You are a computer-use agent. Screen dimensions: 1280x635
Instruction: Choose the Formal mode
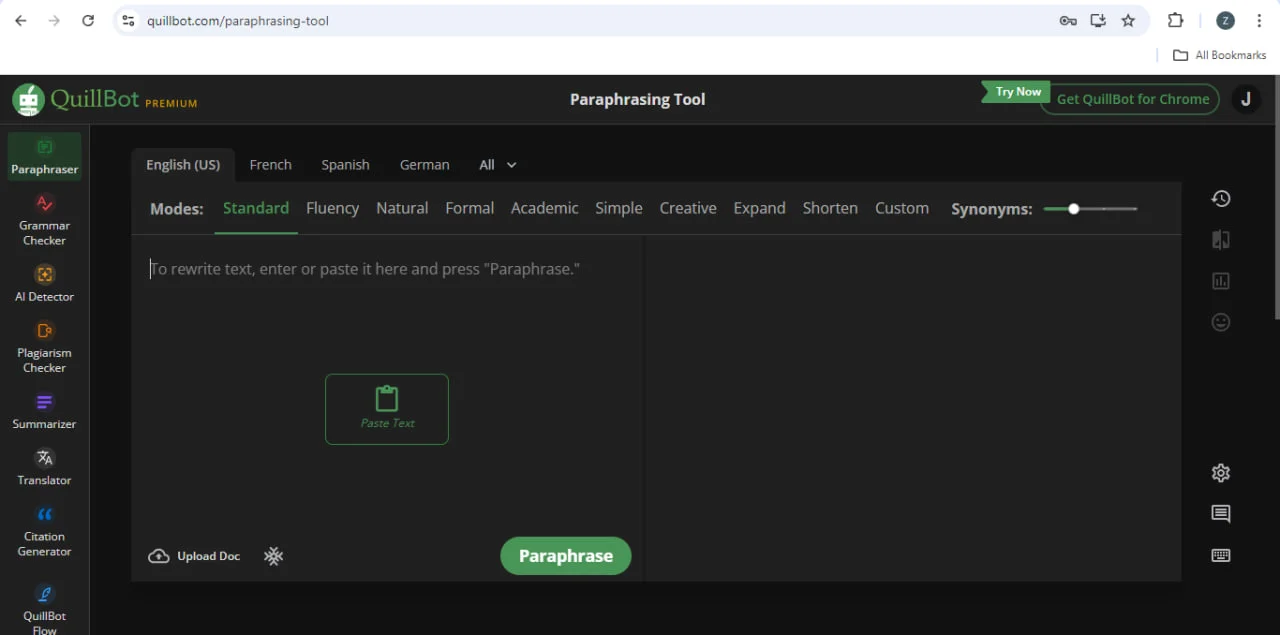(469, 208)
